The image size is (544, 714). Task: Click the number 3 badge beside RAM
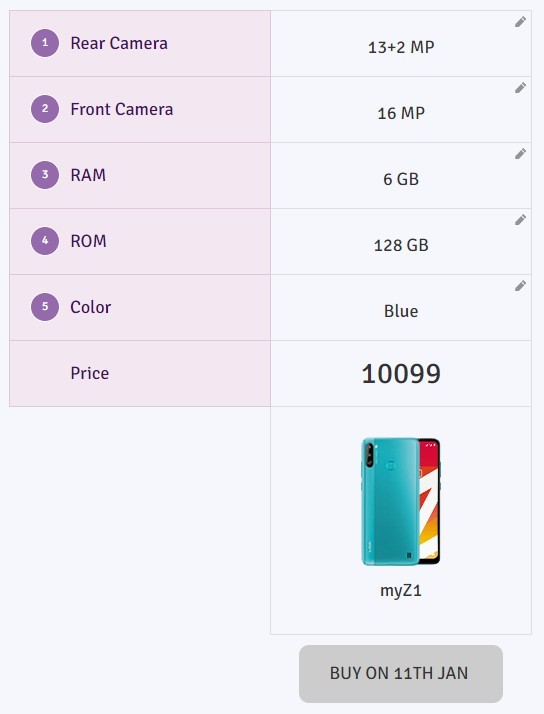pos(45,175)
